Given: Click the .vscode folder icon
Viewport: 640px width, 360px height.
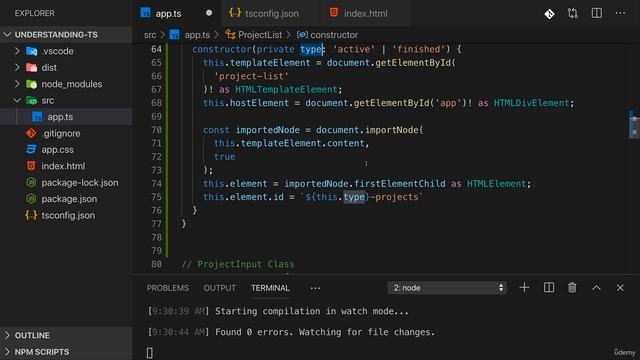Looking at the screenshot, I should 31,51.
